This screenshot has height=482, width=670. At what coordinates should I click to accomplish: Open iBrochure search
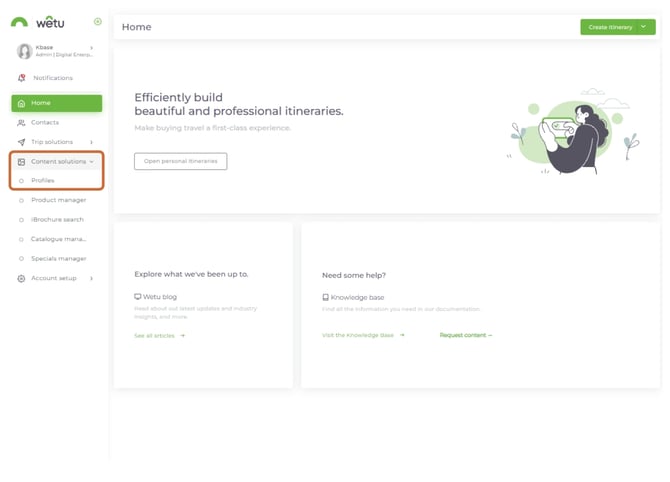(56, 220)
